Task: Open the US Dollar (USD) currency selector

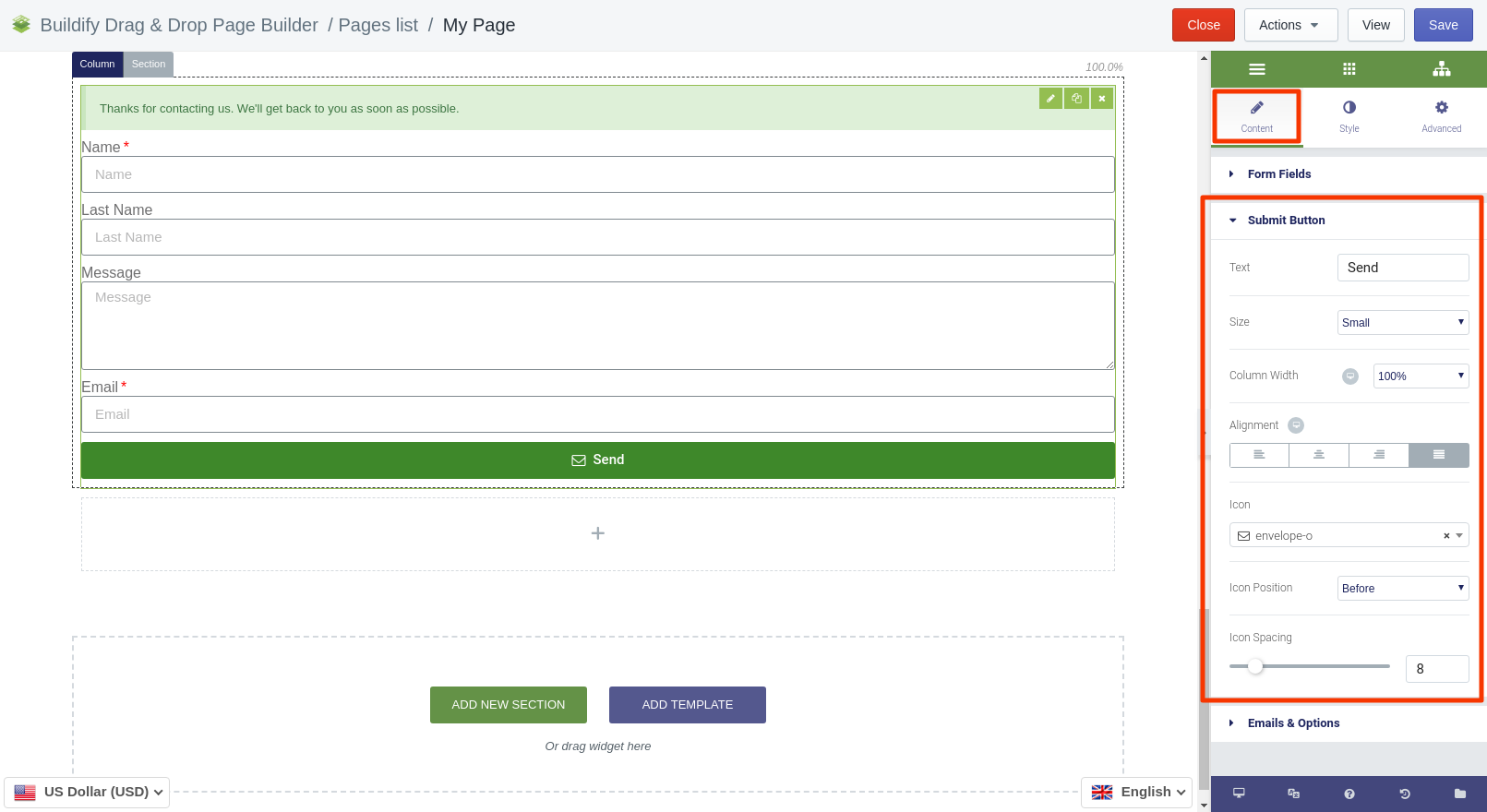Action: click(88, 792)
